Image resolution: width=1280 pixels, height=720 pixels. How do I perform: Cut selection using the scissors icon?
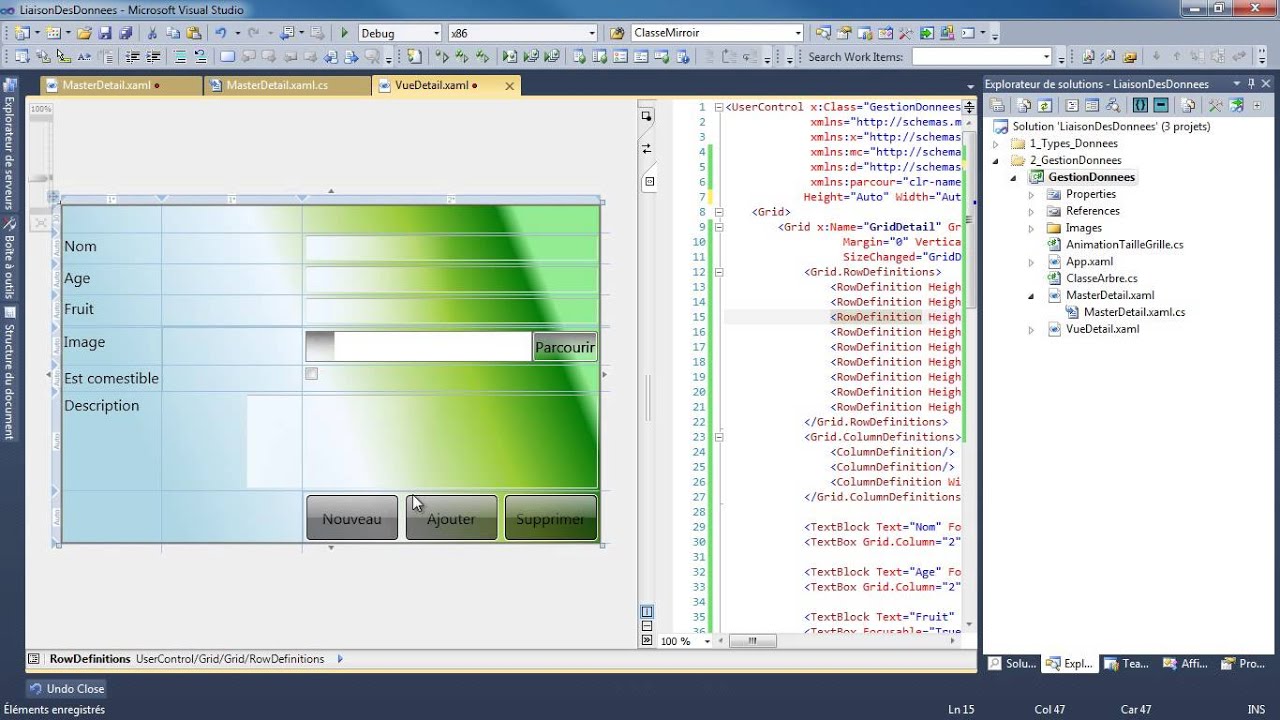[x=152, y=33]
